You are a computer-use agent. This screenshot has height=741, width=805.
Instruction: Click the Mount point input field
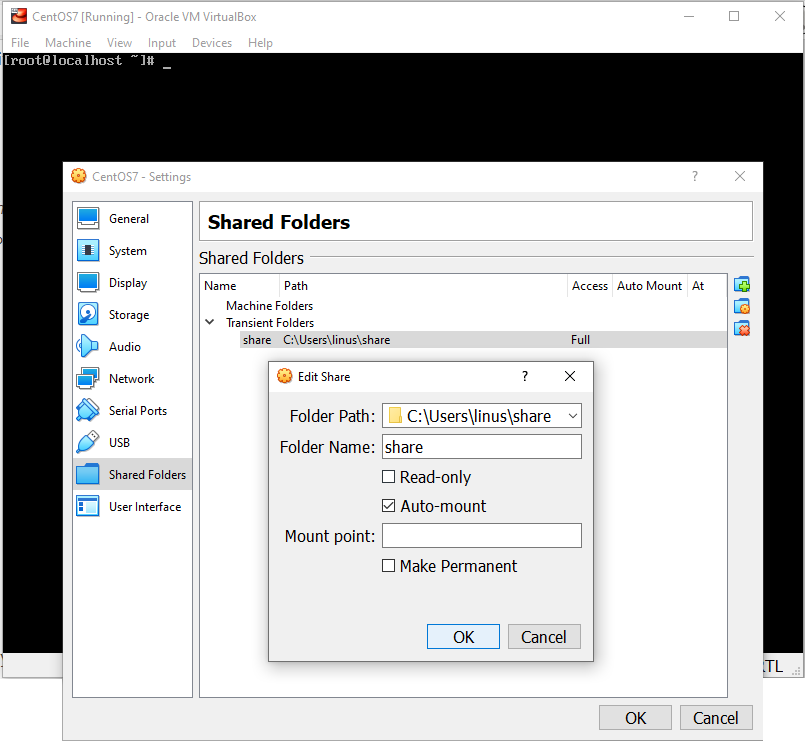(482, 536)
